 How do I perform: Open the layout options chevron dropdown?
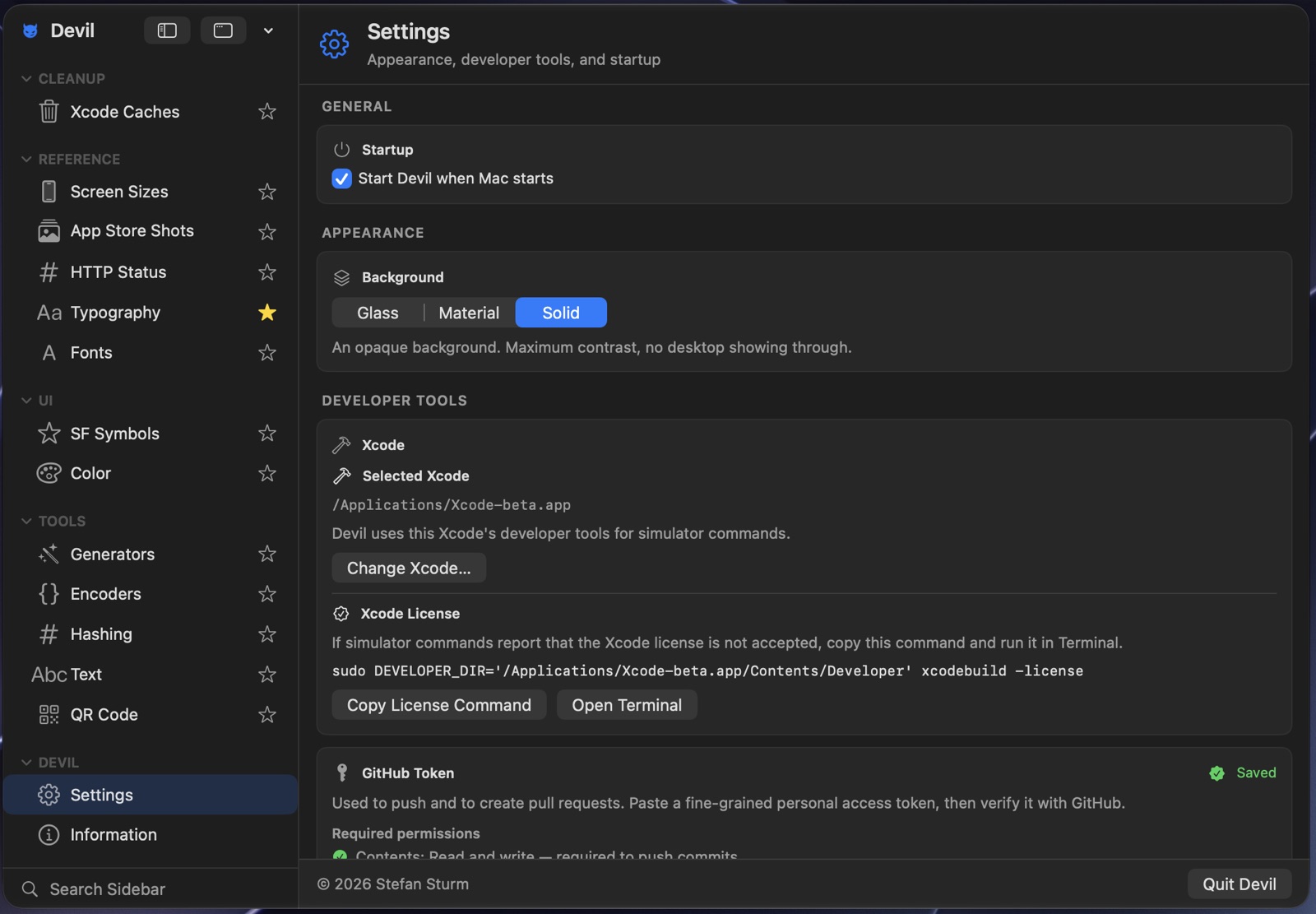click(268, 30)
